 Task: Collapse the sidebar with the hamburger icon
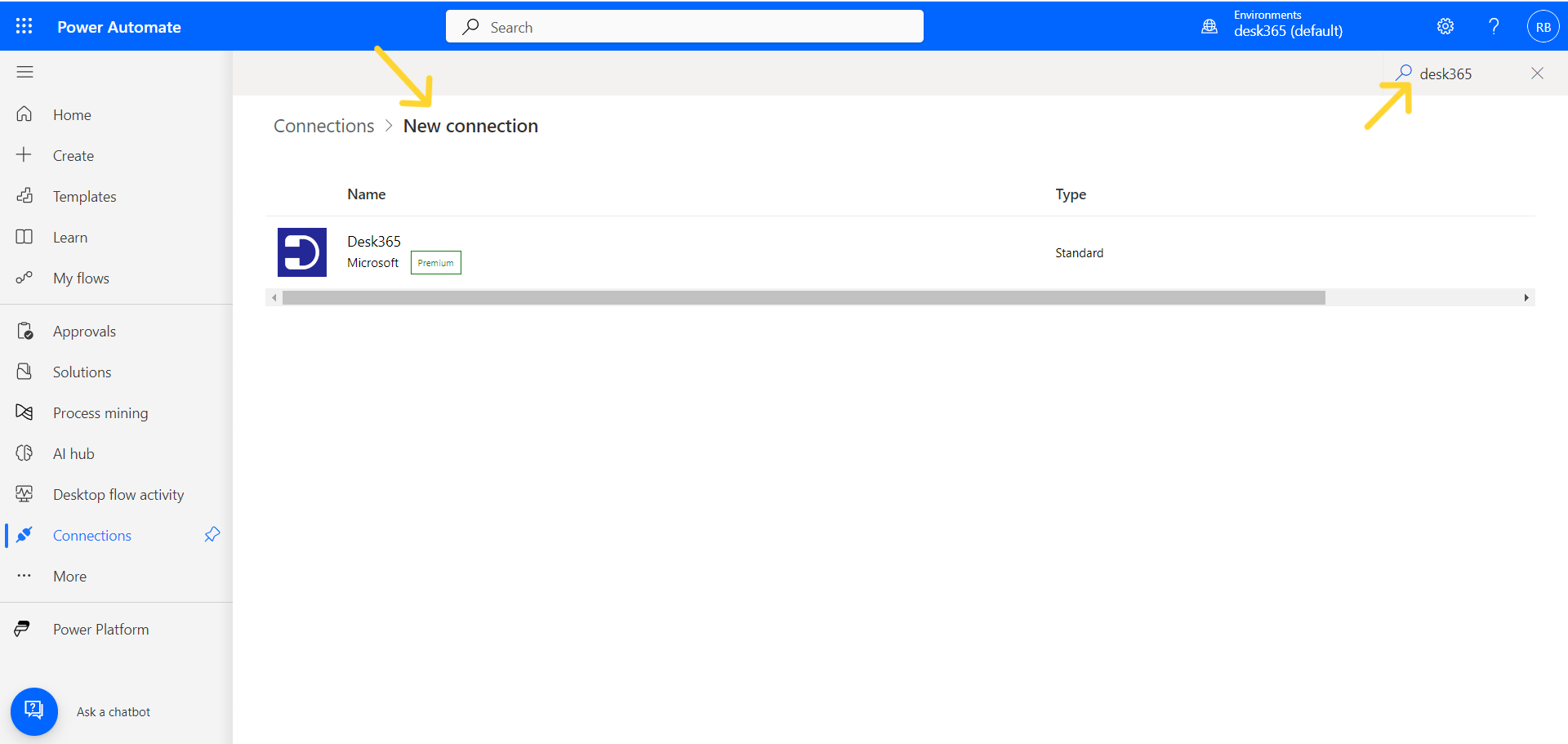point(24,72)
